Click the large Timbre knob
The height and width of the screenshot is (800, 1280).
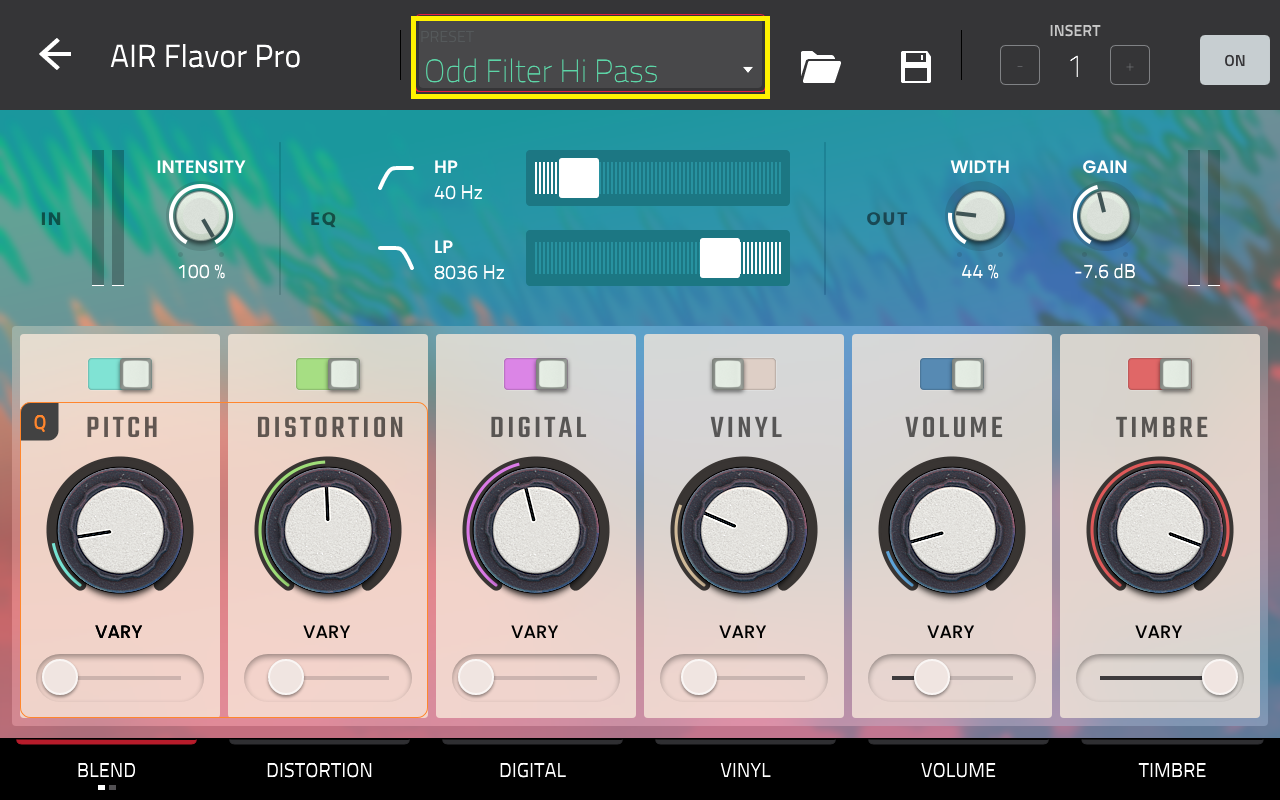point(1160,530)
